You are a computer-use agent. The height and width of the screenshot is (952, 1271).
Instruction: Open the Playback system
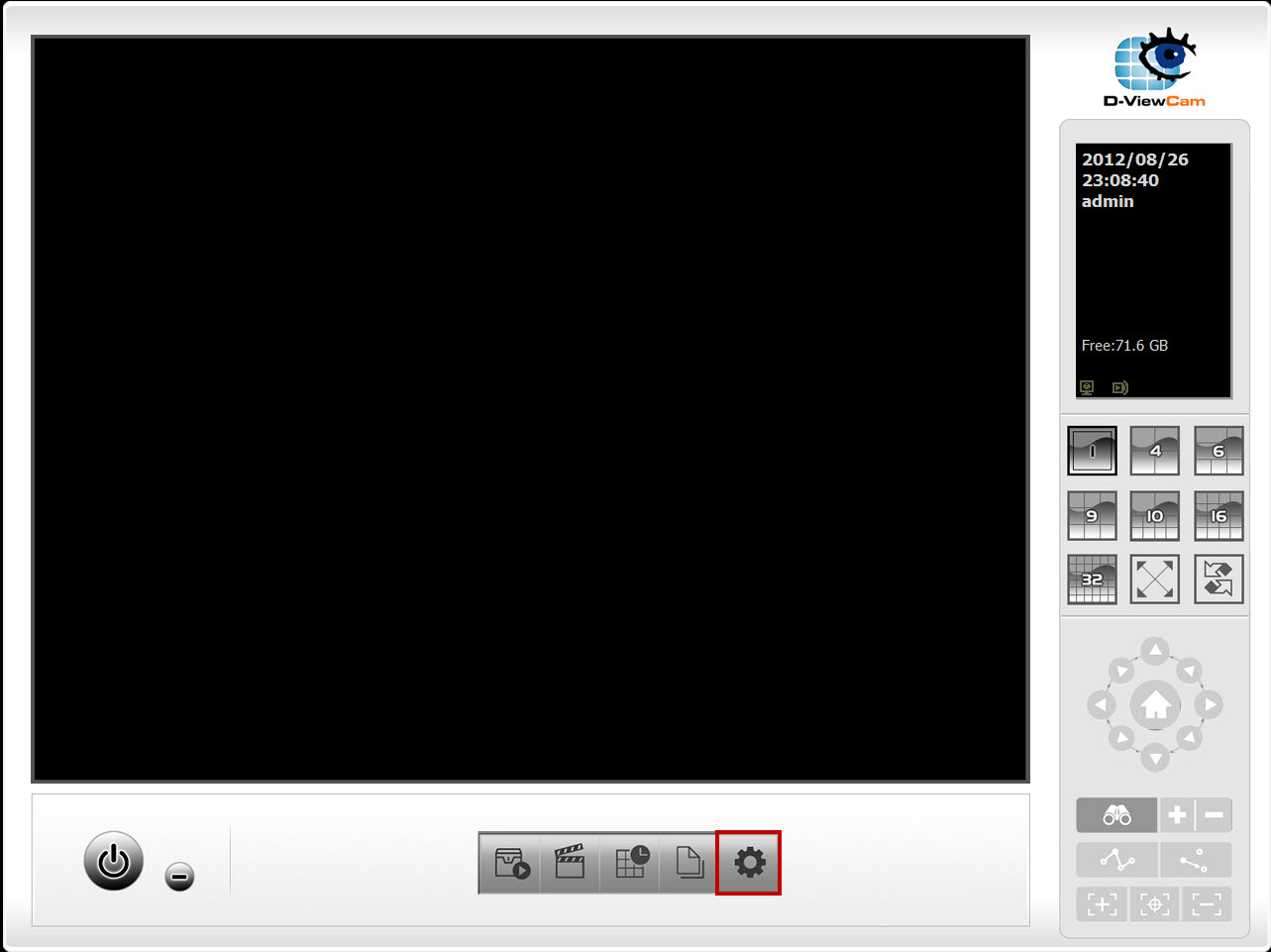point(511,863)
